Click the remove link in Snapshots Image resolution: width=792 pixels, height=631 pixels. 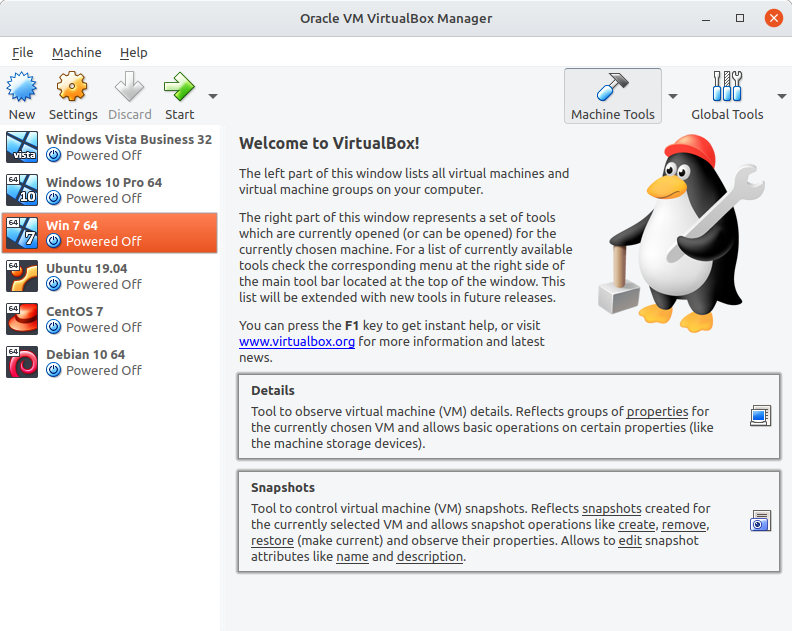[x=684, y=524]
